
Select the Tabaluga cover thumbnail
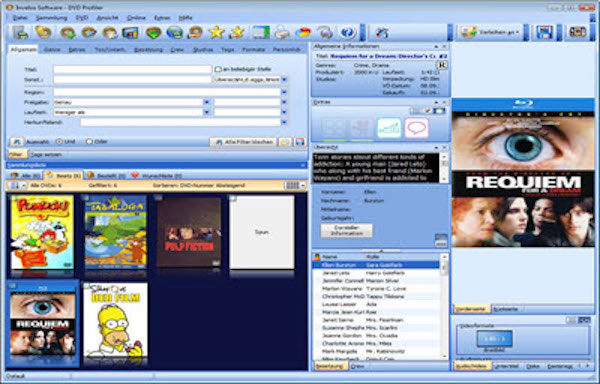[116, 232]
